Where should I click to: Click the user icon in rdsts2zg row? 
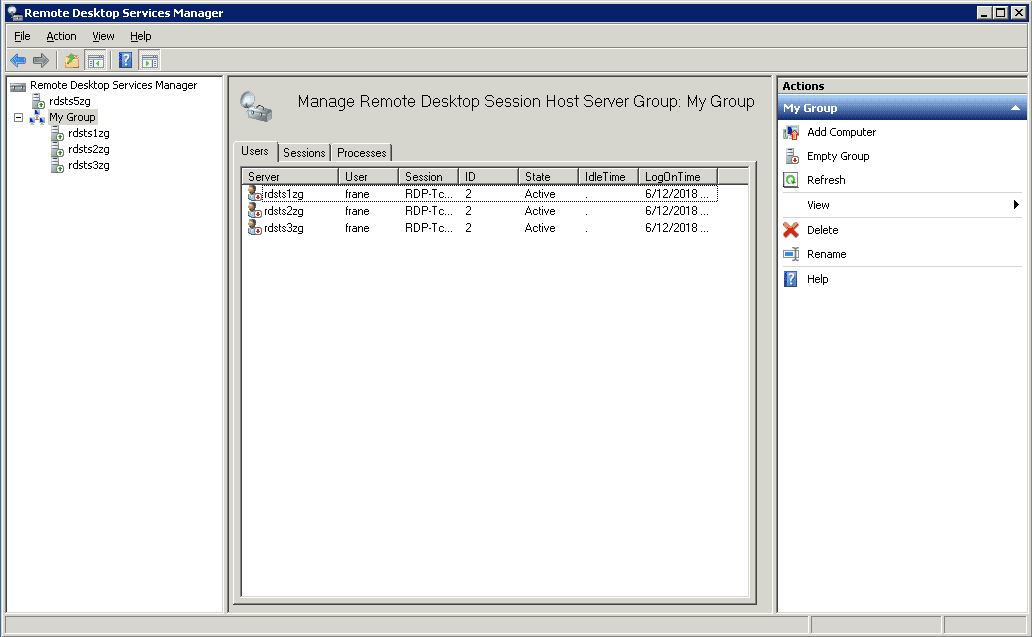pos(255,211)
